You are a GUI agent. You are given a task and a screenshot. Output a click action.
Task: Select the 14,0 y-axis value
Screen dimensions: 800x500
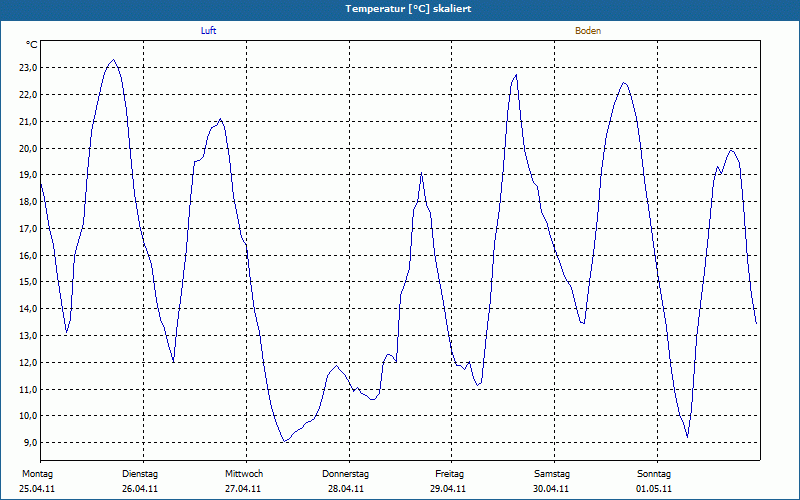click(x=28, y=309)
